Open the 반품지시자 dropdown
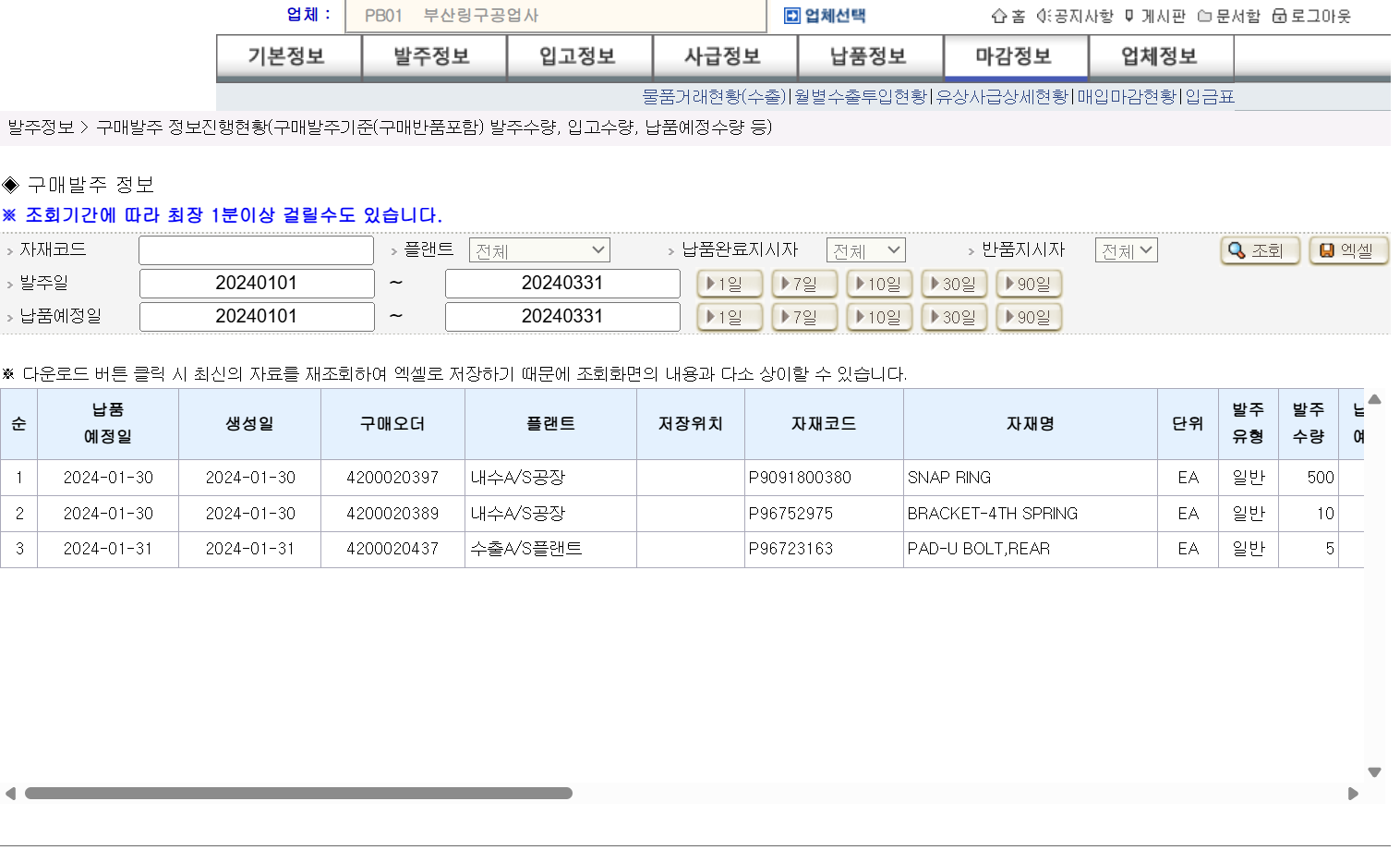Viewport: 1400px width, 850px height. [x=1126, y=250]
